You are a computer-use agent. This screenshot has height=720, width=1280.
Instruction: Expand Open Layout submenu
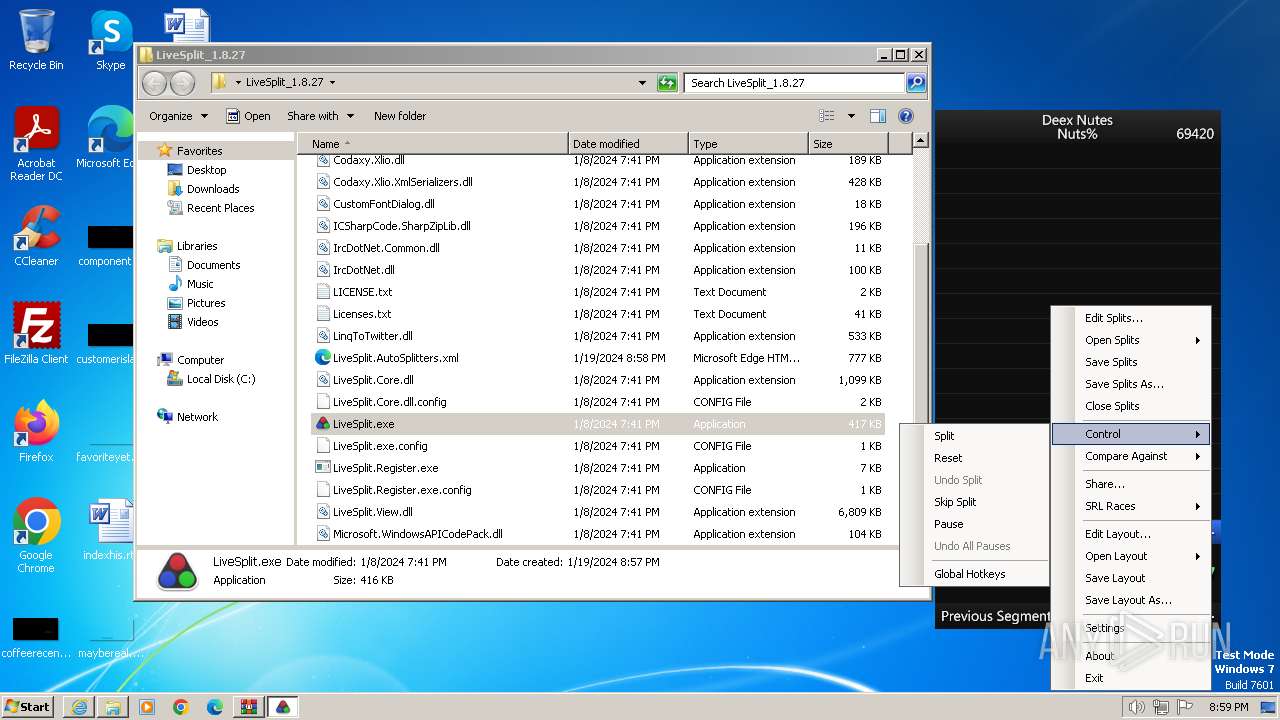tap(1131, 556)
